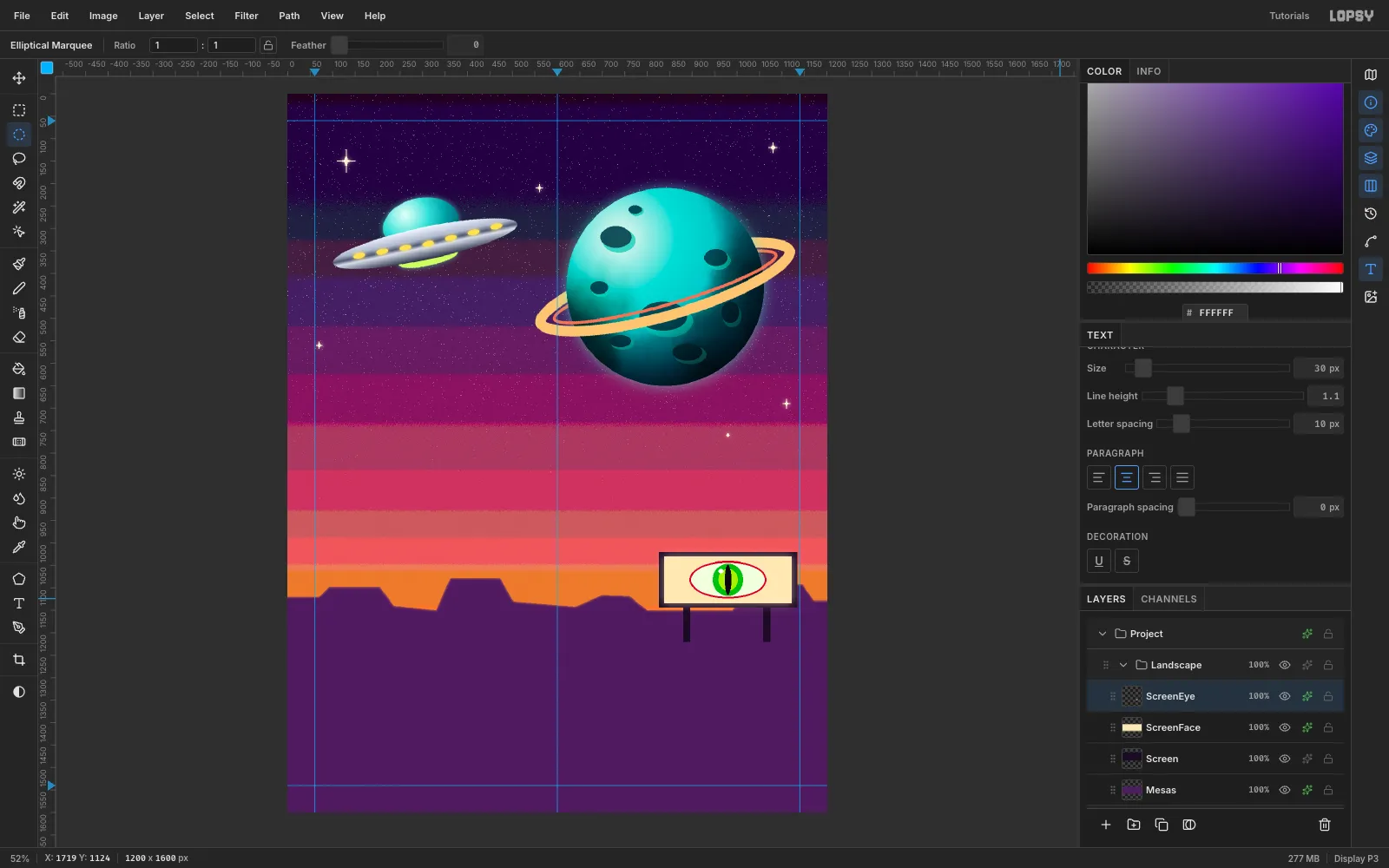1389x868 pixels.
Task: Select the Text tool in left toolbar
Action: coord(19,603)
